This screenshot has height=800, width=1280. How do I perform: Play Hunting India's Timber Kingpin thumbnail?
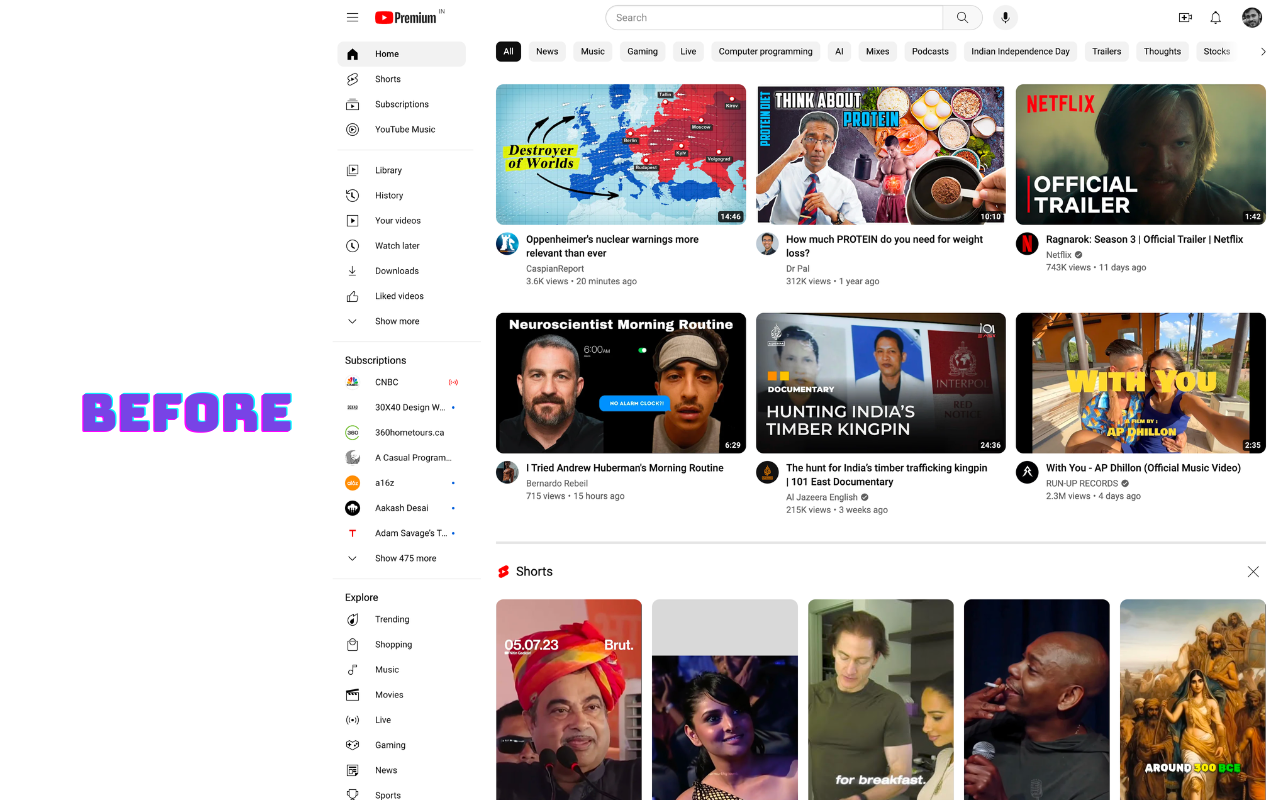(881, 383)
